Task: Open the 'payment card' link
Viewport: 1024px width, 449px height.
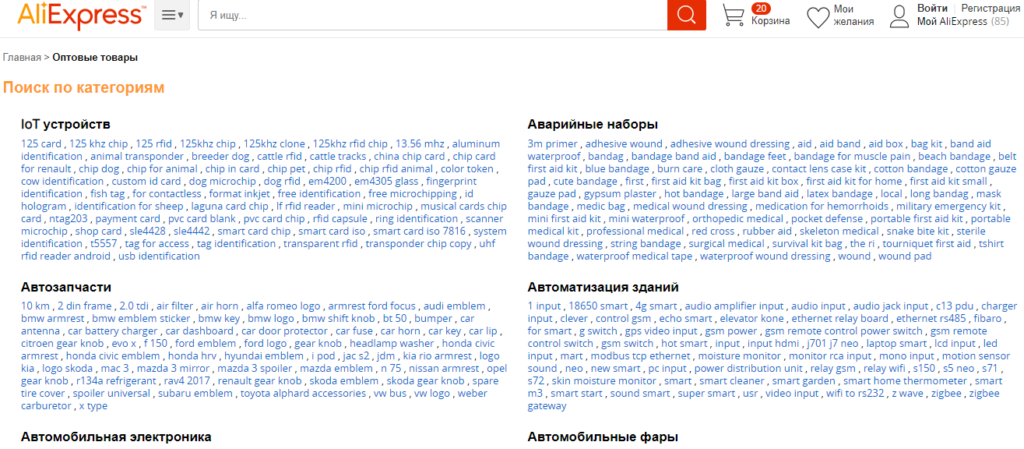Action: click(x=127, y=219)
